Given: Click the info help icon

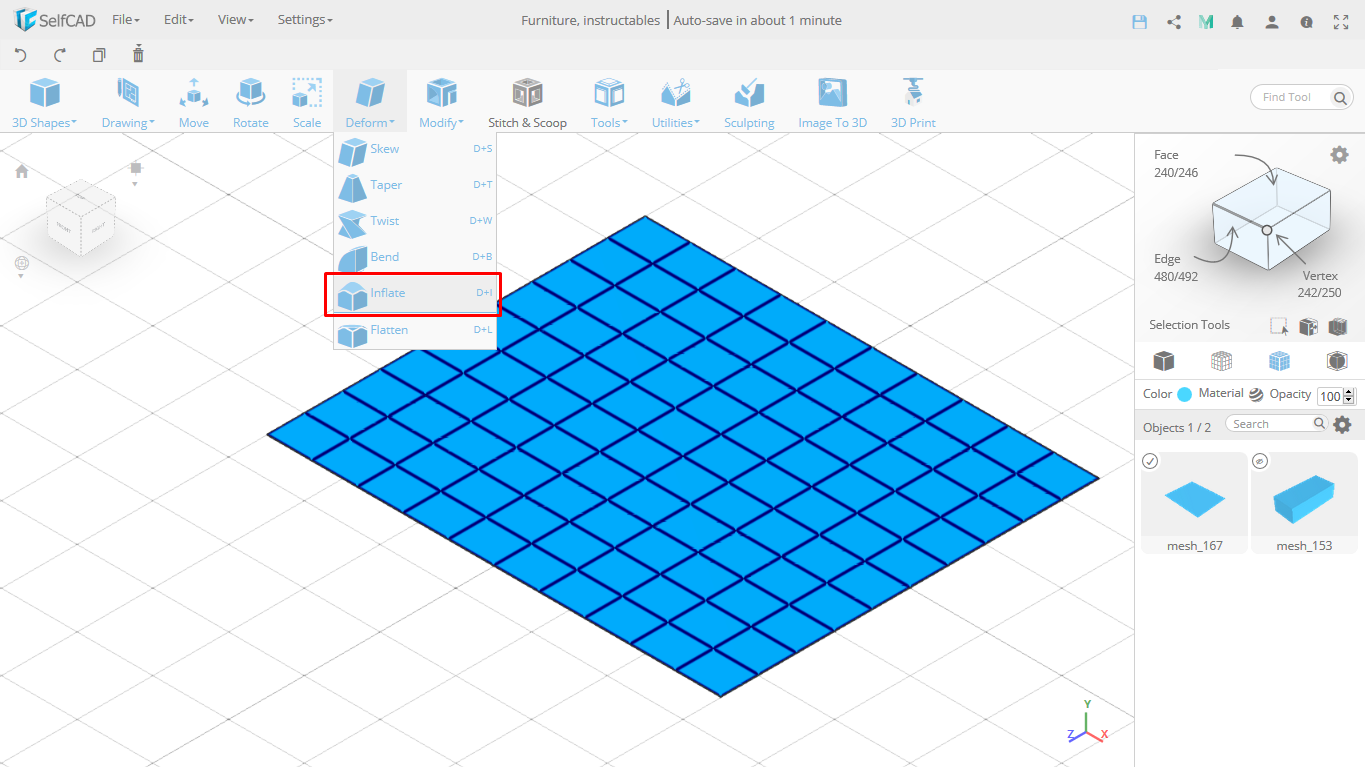Looking at the screenshot, I should point(1306,21).
